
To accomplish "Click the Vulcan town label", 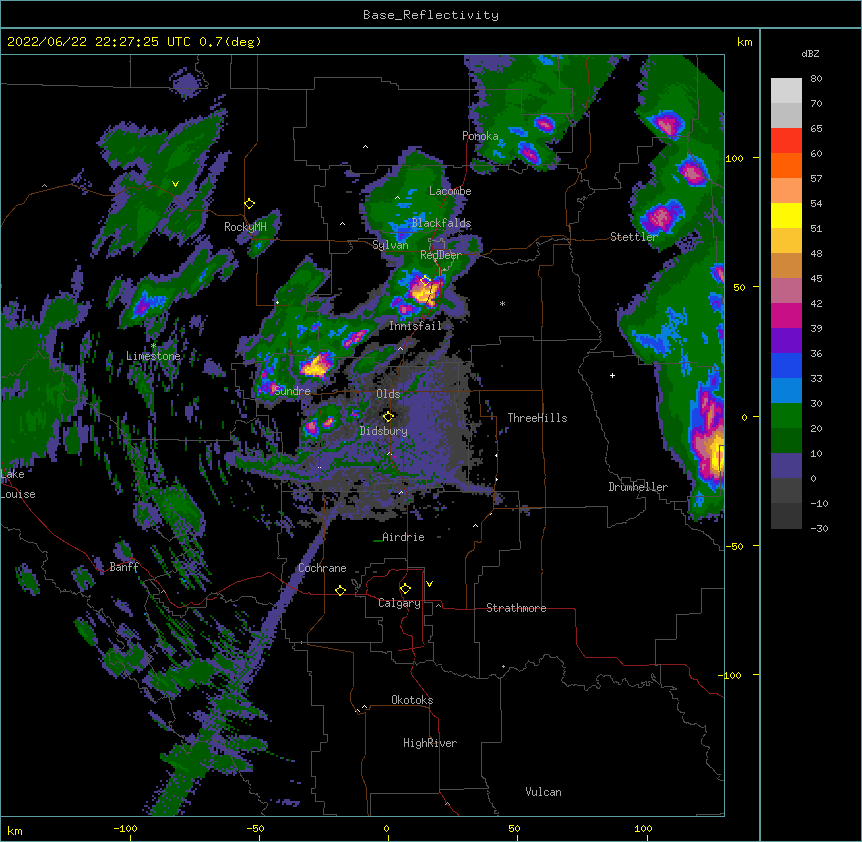I will pos(543,792).
